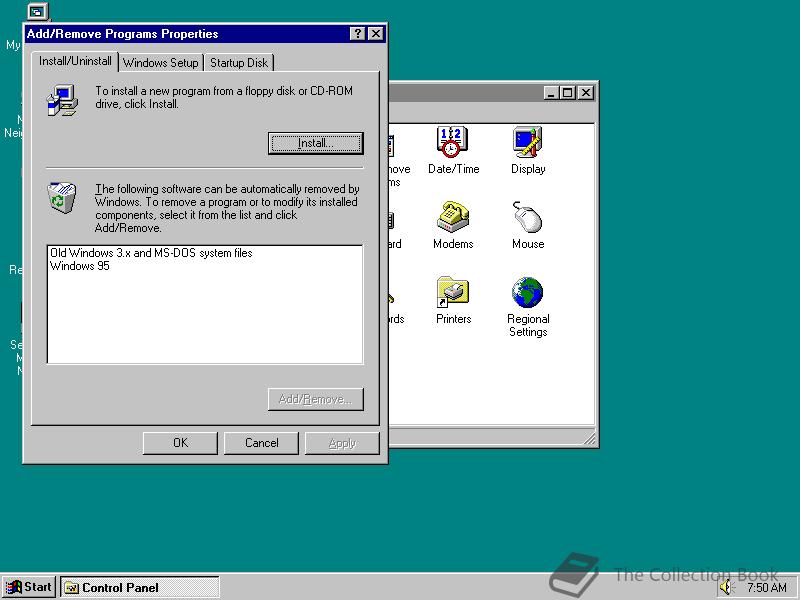This screenshot has height=600, width=800.
Task: Select the Install/Uninstall tab
Action: [75, 61]
